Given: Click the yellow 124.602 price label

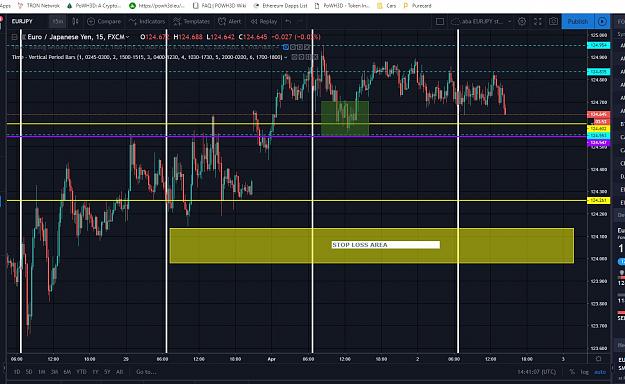Looking at the screenshot, I should pyautogui.click(x=598, y=129).
